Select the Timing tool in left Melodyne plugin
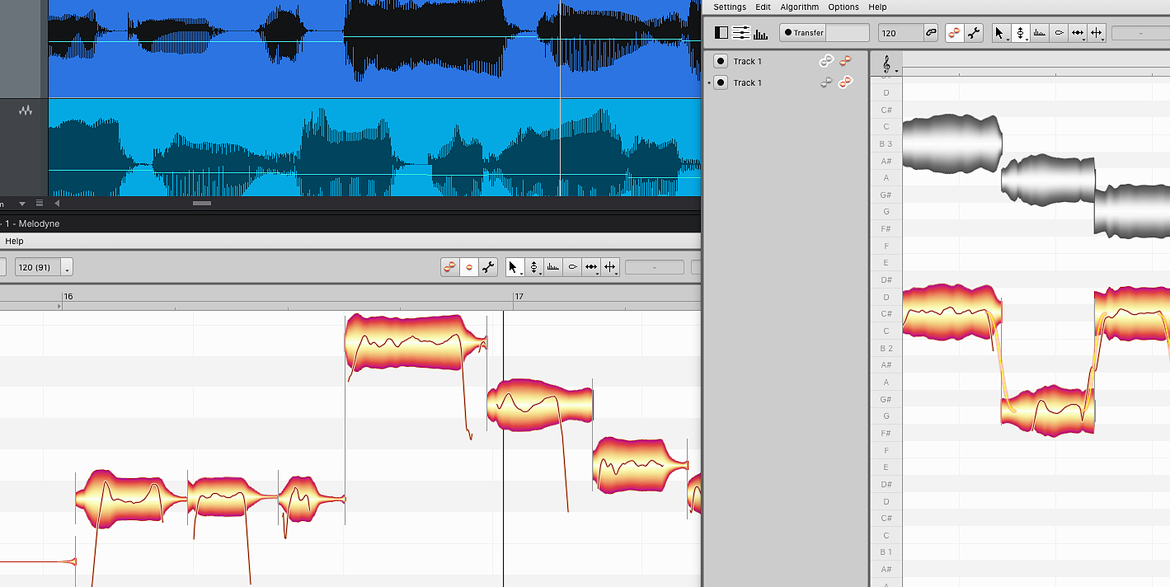Image resolution: width=1170 pixels, height=587 pixels. pos(591,267)
